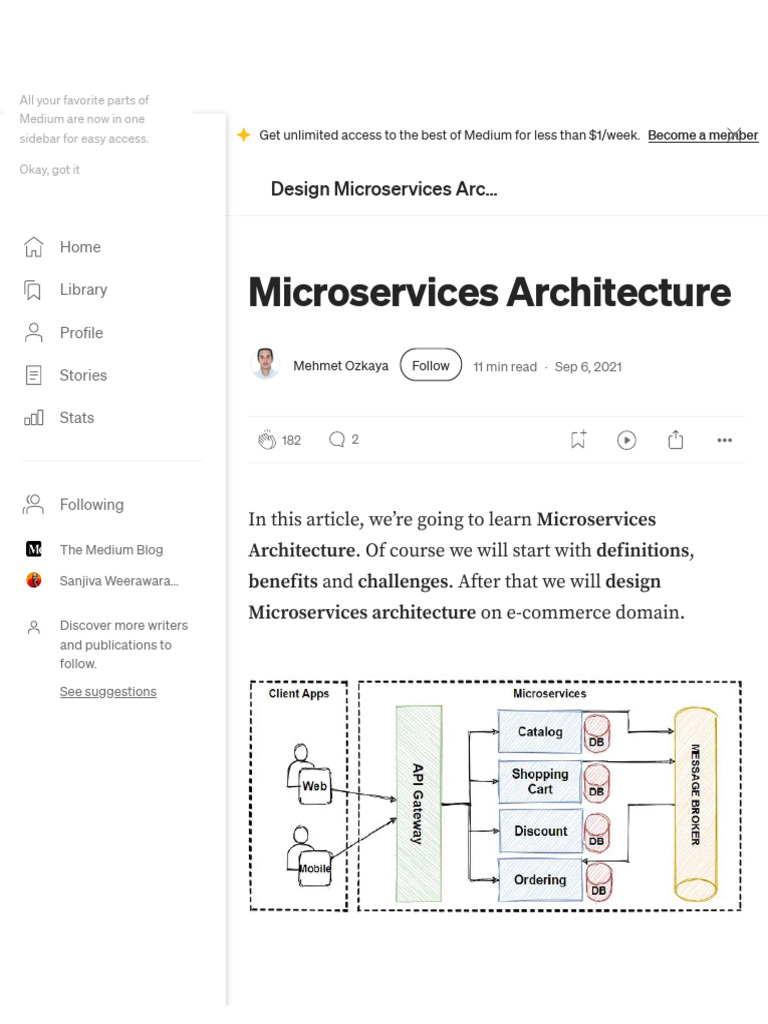Viewport: 768px width, 1024px height.
Task: Open Stats in the sidebar
Action: 77,417
